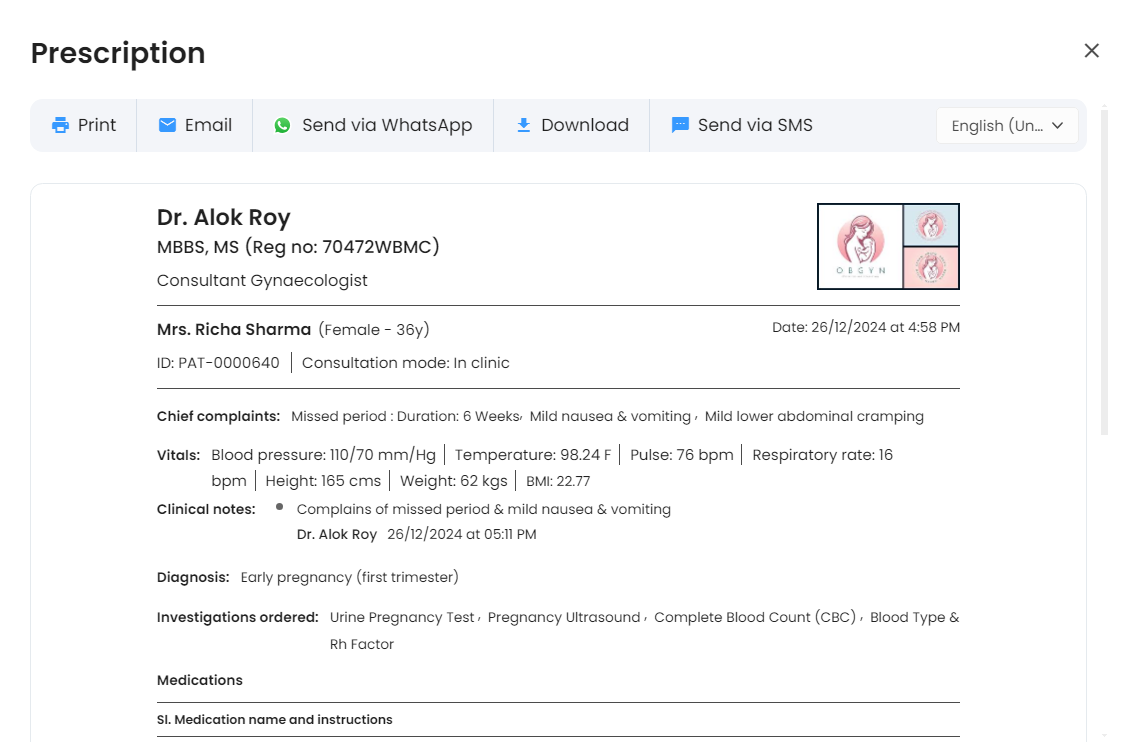This screenshot has width=1122, height=756.
Task: Click the Email button text
Action: point(208,125)
